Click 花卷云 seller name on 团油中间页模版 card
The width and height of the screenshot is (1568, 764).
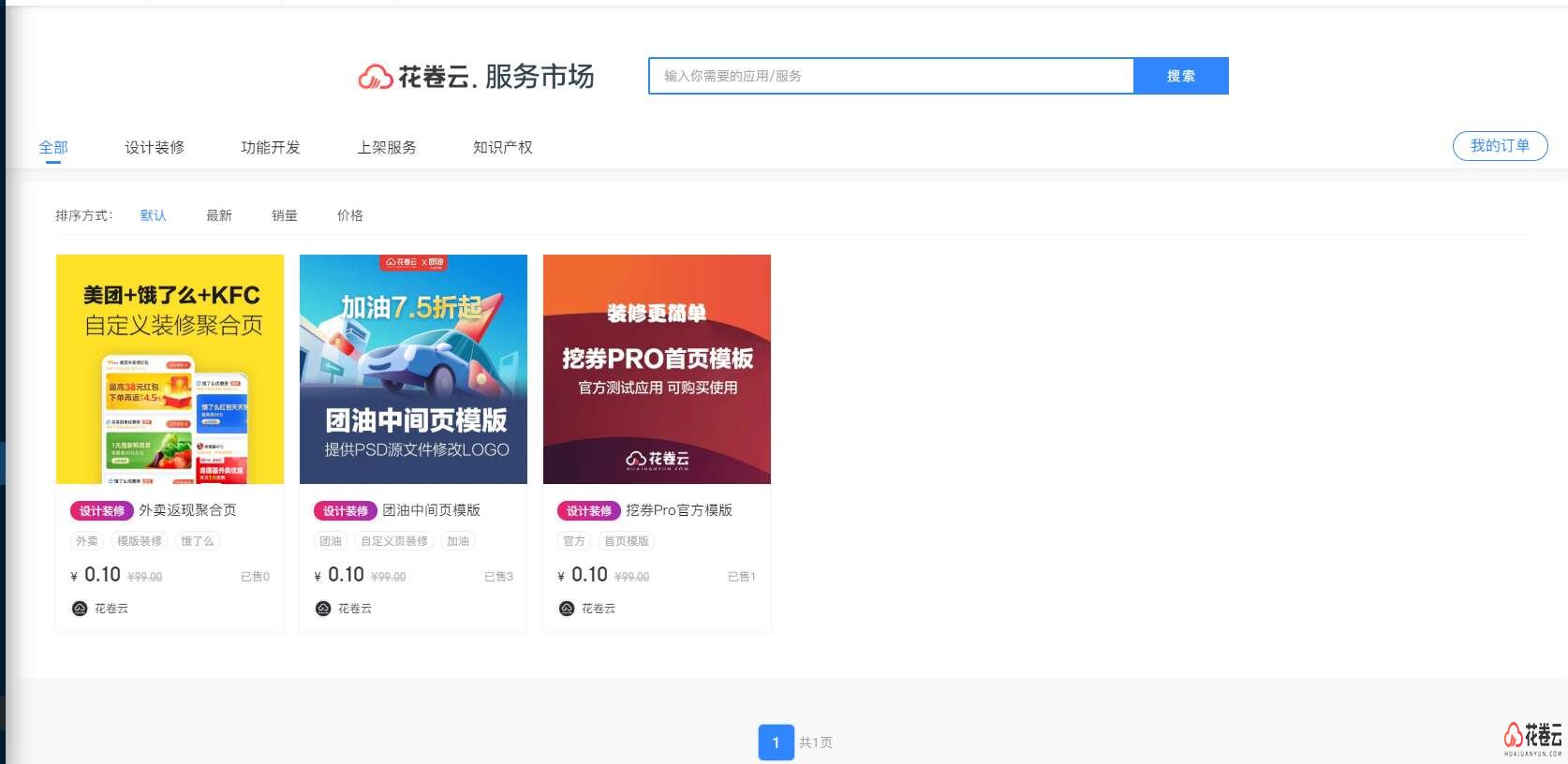click(355, 609)
